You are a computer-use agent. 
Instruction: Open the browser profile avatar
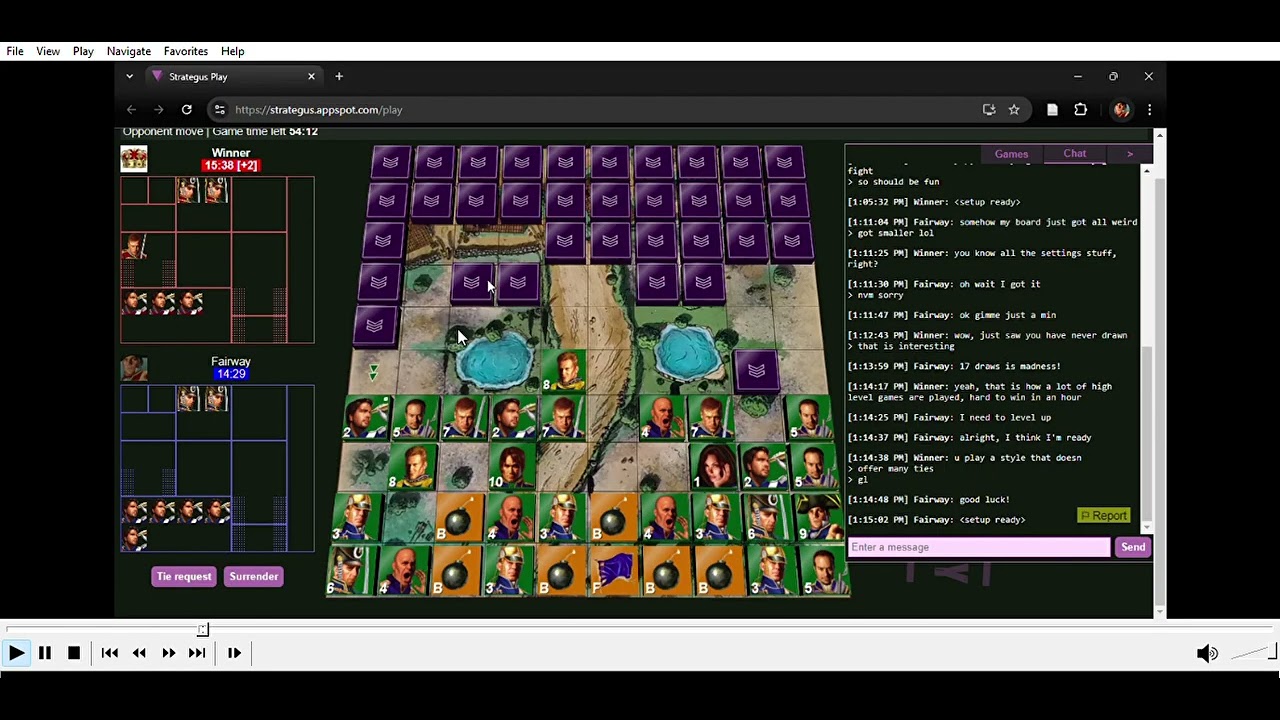(x=1121, y=110)
